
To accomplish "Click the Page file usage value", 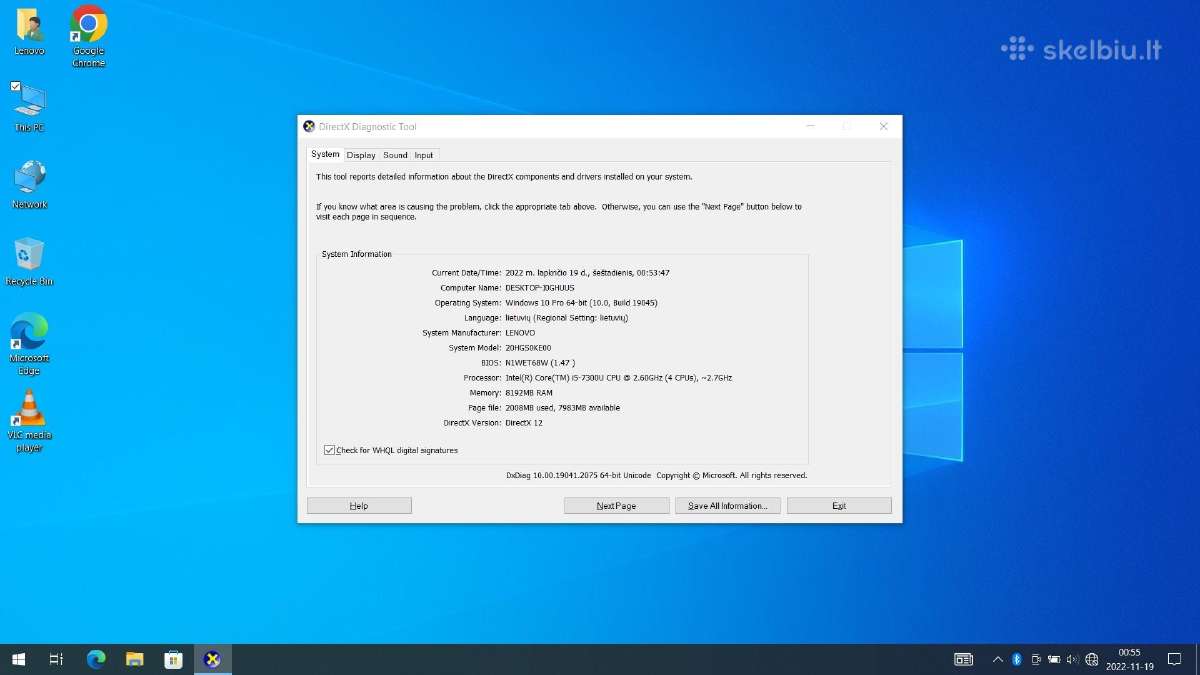I will coord(563,408).
